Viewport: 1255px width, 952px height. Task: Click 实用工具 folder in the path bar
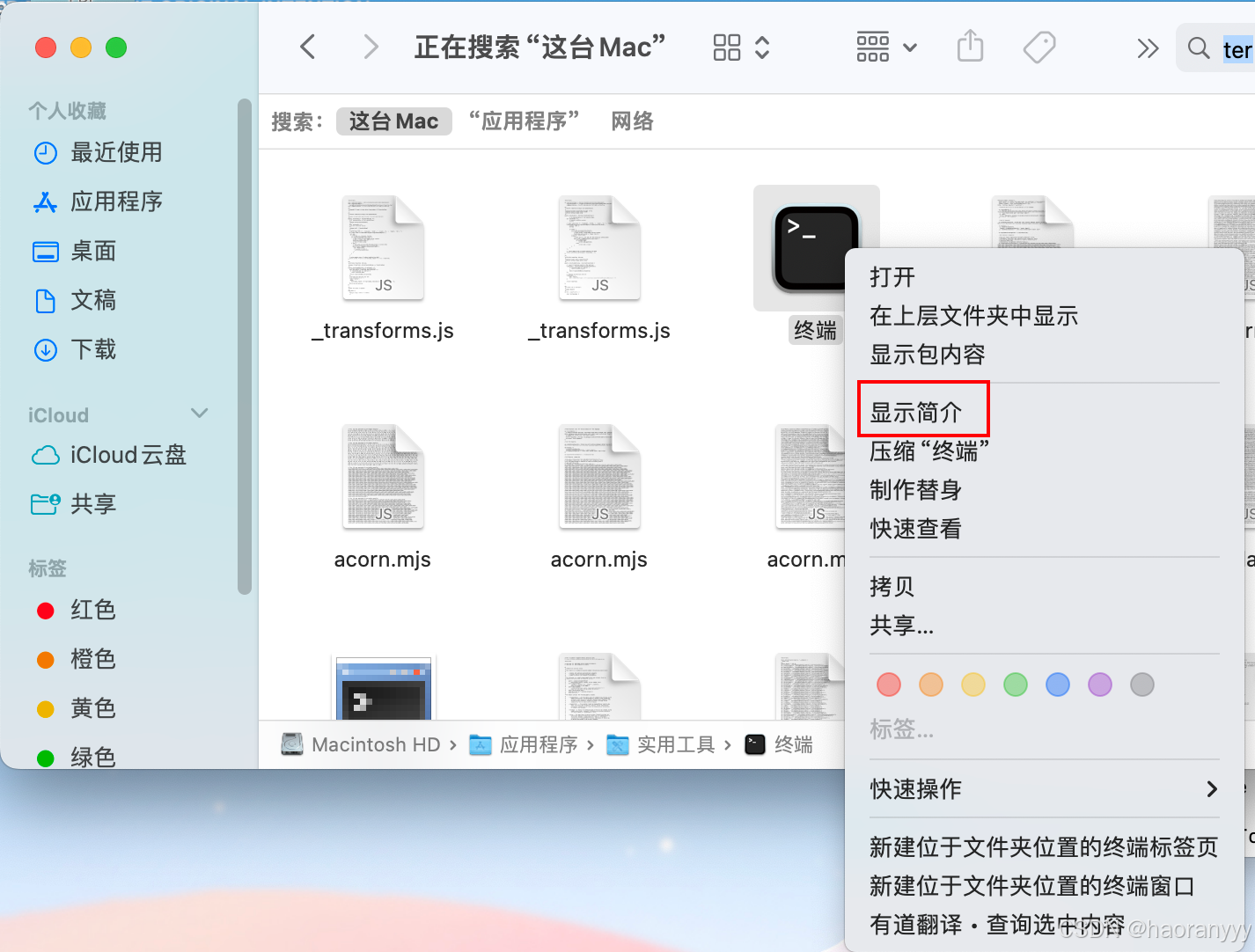pyautogui.click(x=661, y=745)
